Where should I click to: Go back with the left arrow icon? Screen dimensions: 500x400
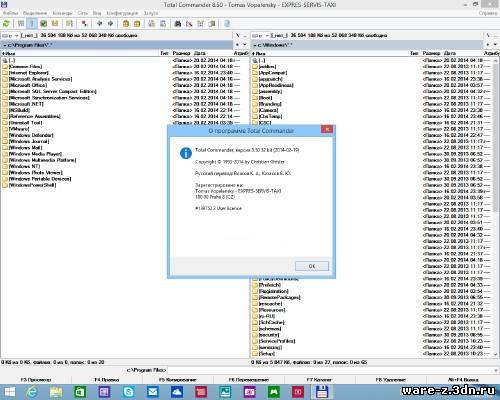(x=99, y=23)
